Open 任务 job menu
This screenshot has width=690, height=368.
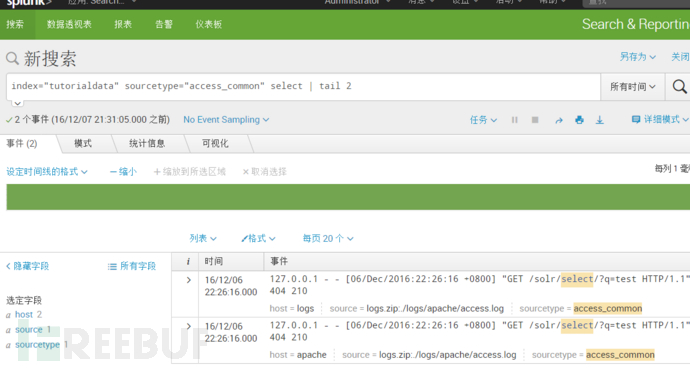483,120
